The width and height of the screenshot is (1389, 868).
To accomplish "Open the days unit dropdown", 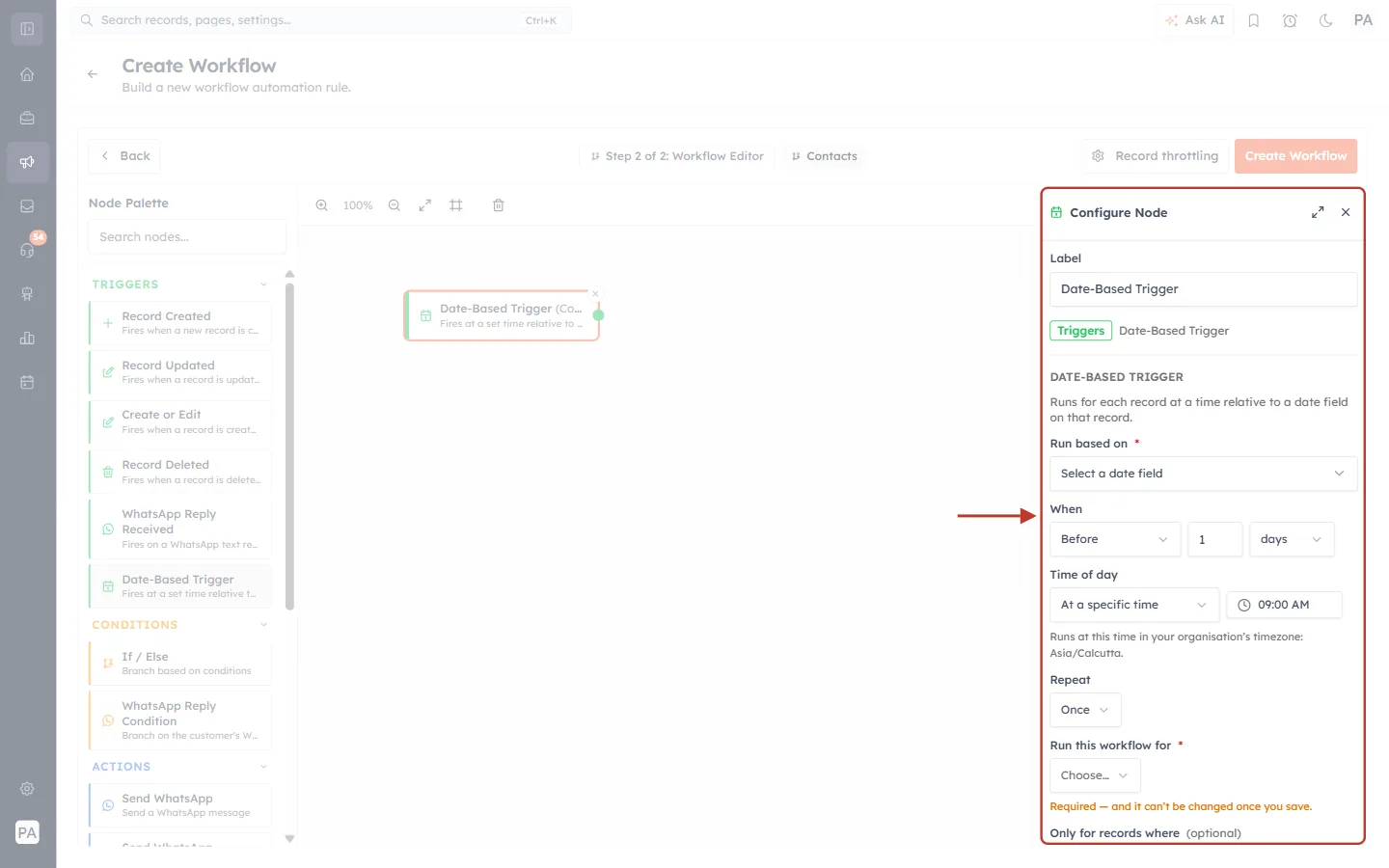I will point(1292,539).
